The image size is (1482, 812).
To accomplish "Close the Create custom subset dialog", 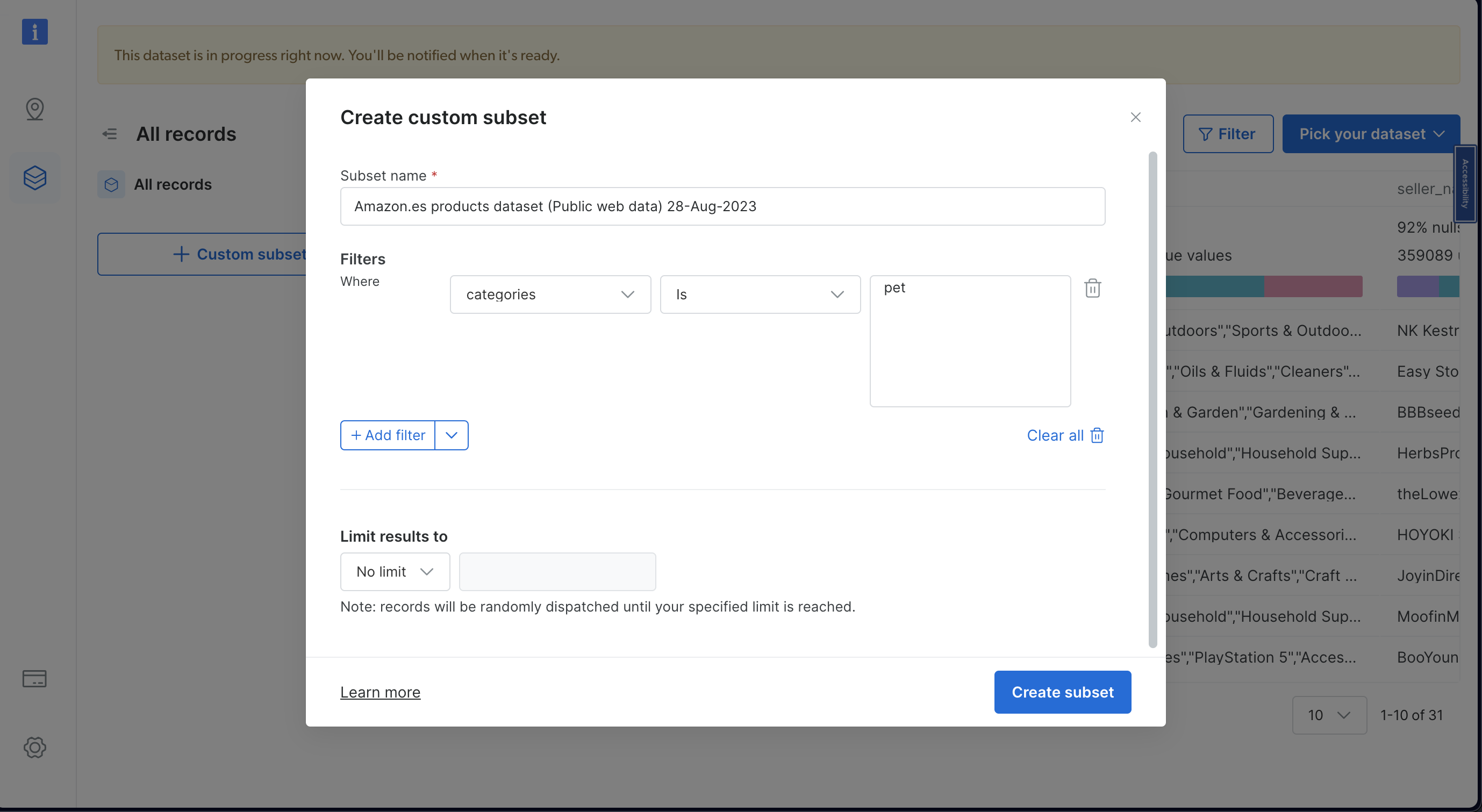I will tap(1135, 117).
